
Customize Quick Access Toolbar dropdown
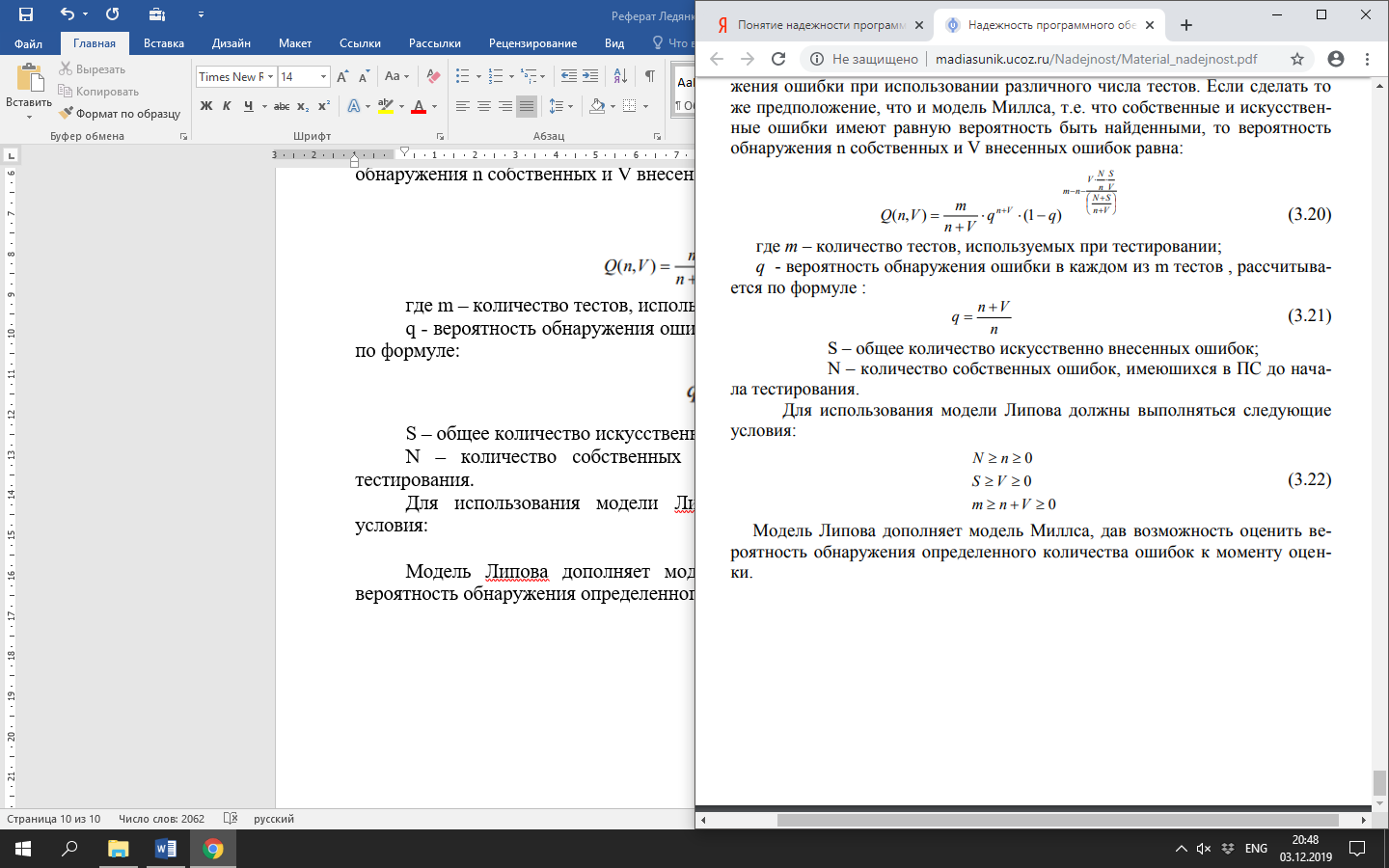point(201,14)
